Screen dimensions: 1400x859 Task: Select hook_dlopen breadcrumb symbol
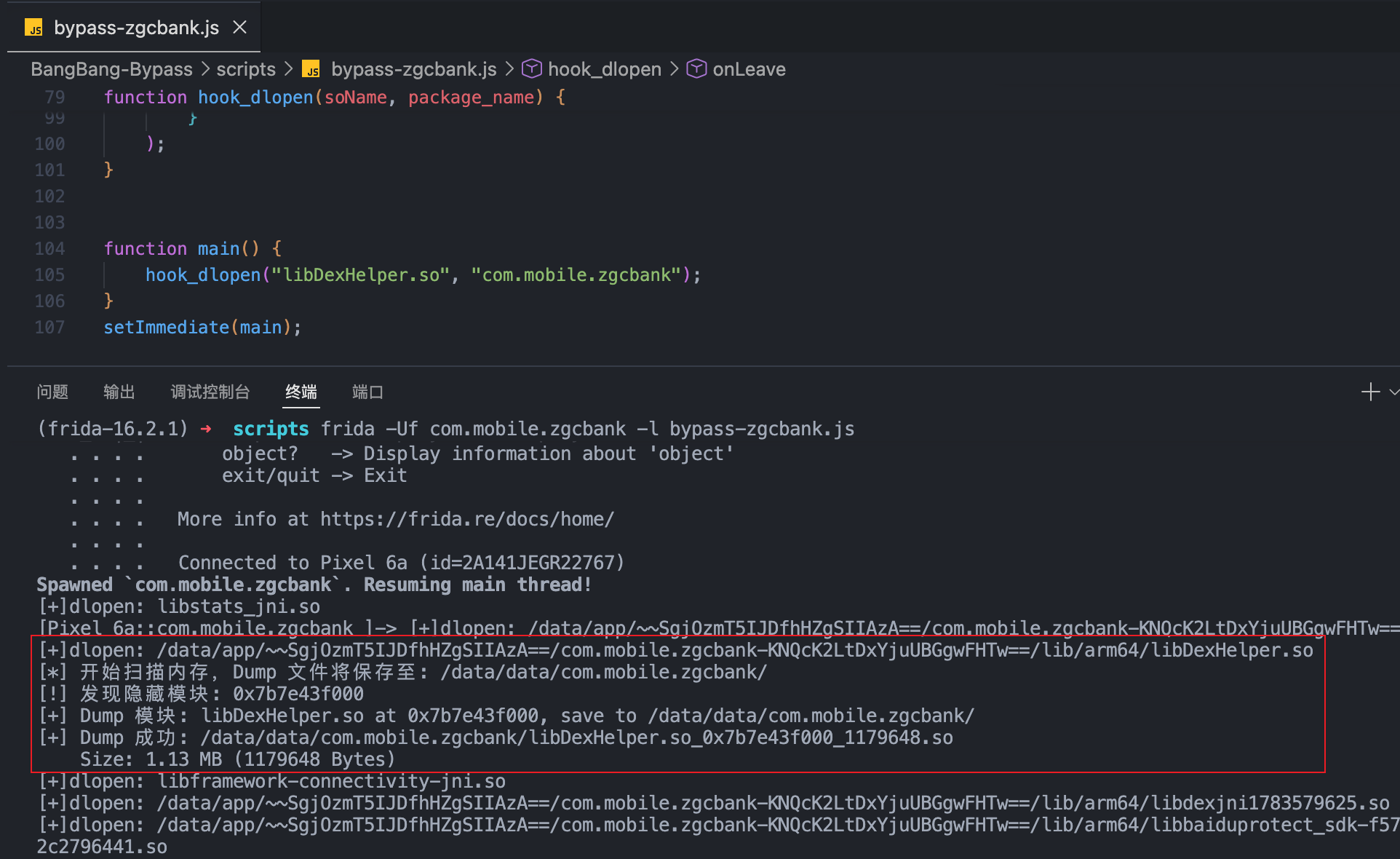(x=605, y=69)
